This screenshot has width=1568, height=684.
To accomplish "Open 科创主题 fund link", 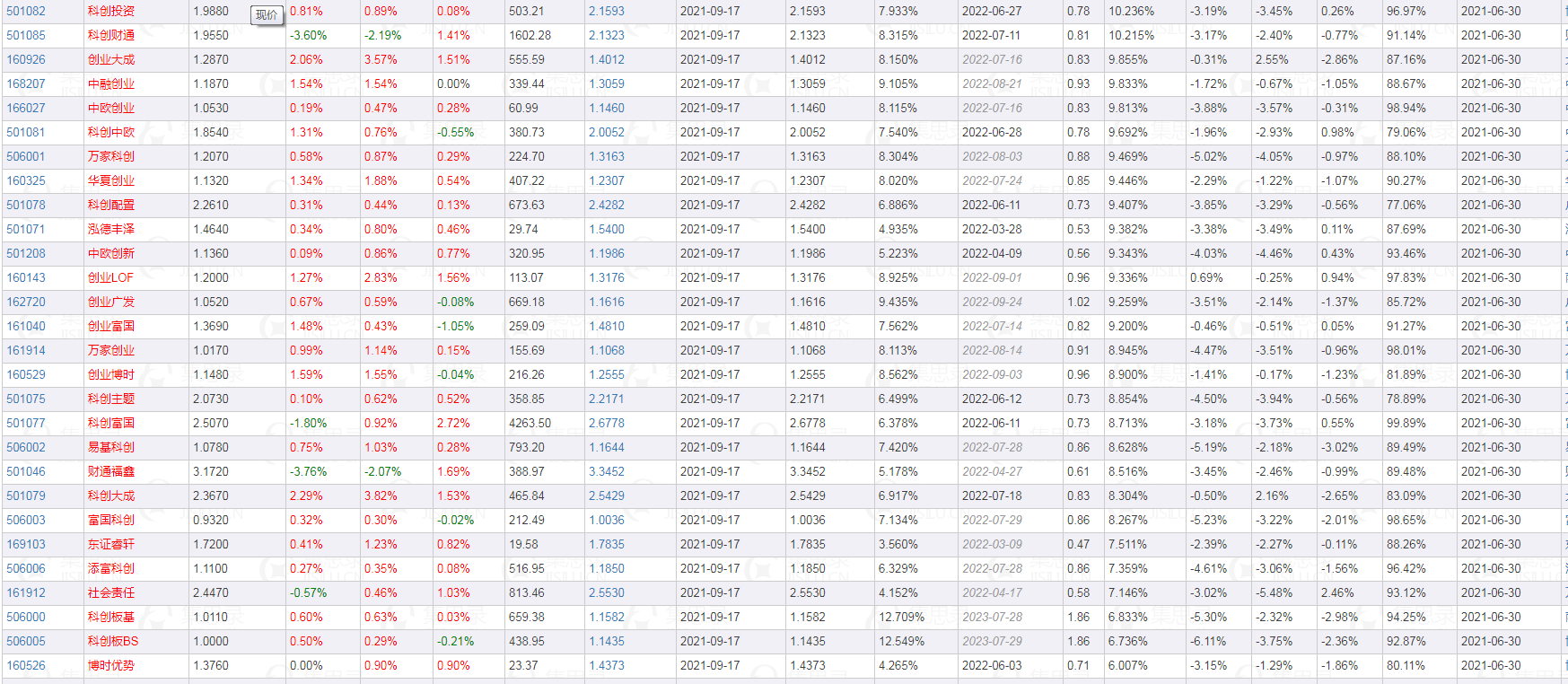I will [x=111, y=399].
